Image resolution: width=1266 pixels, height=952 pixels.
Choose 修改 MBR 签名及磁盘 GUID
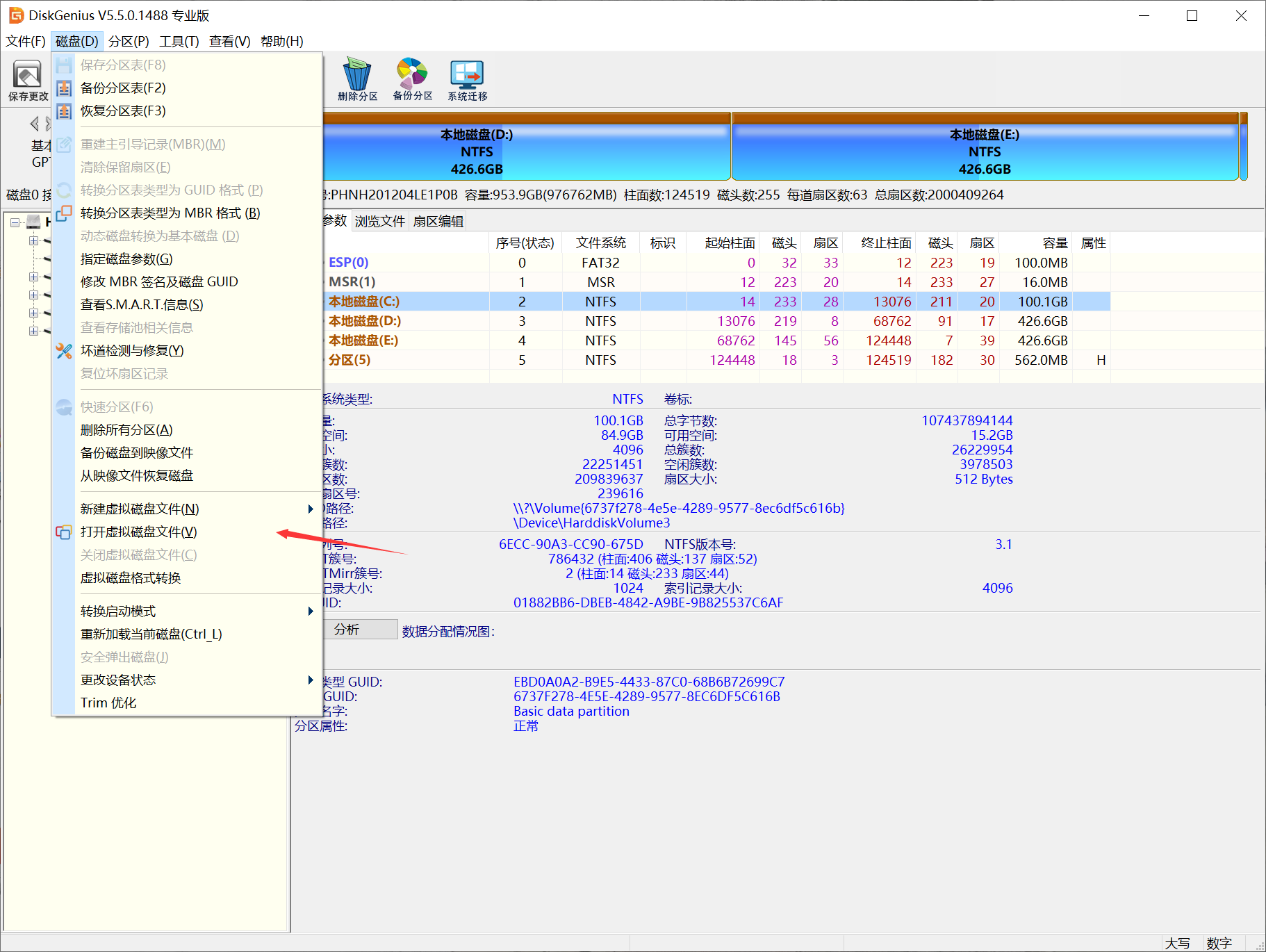(x=188, y=282)
